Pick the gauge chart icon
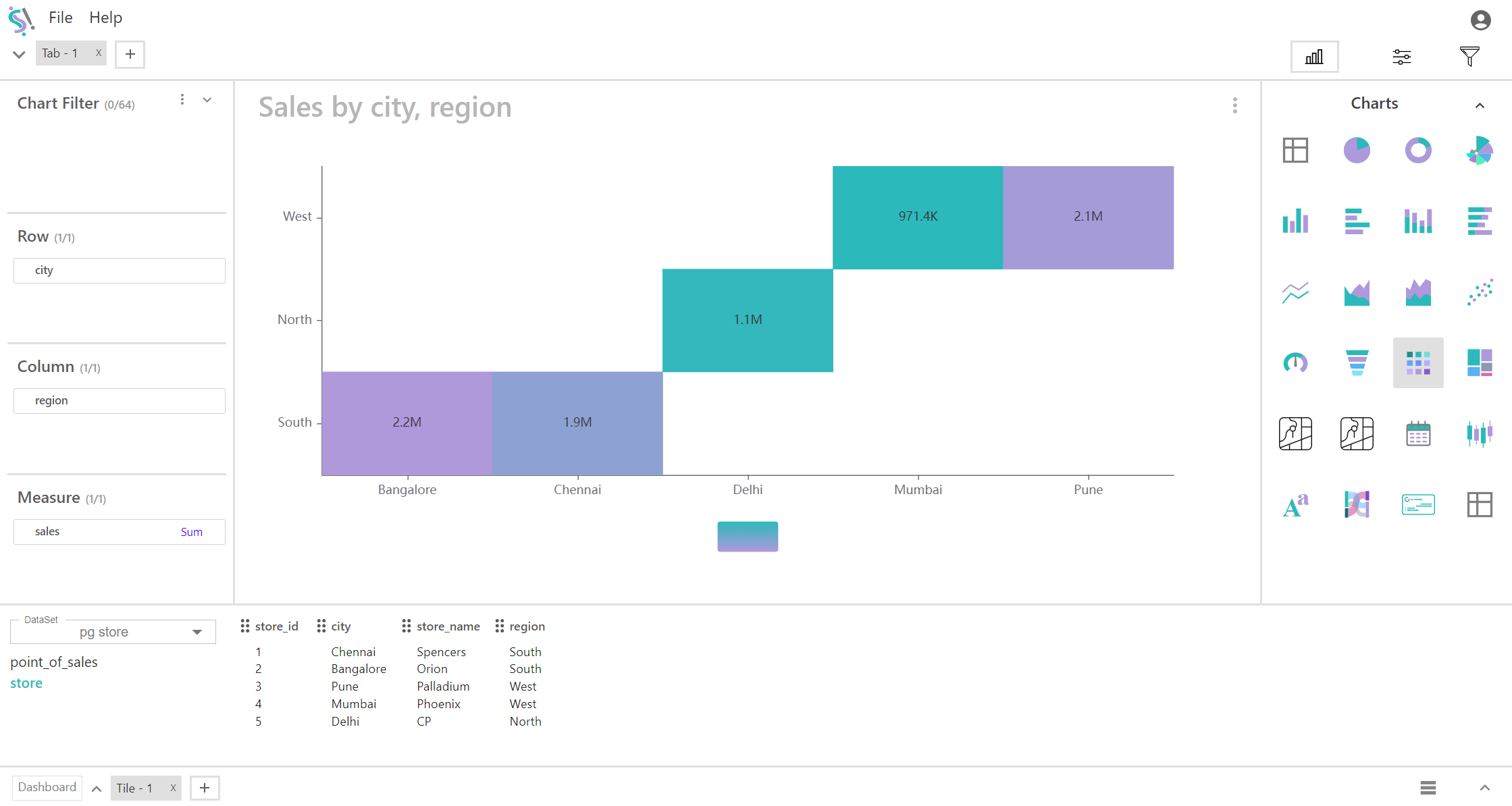This screenshot has height=806, width=1512. [x=1295, y=362]
